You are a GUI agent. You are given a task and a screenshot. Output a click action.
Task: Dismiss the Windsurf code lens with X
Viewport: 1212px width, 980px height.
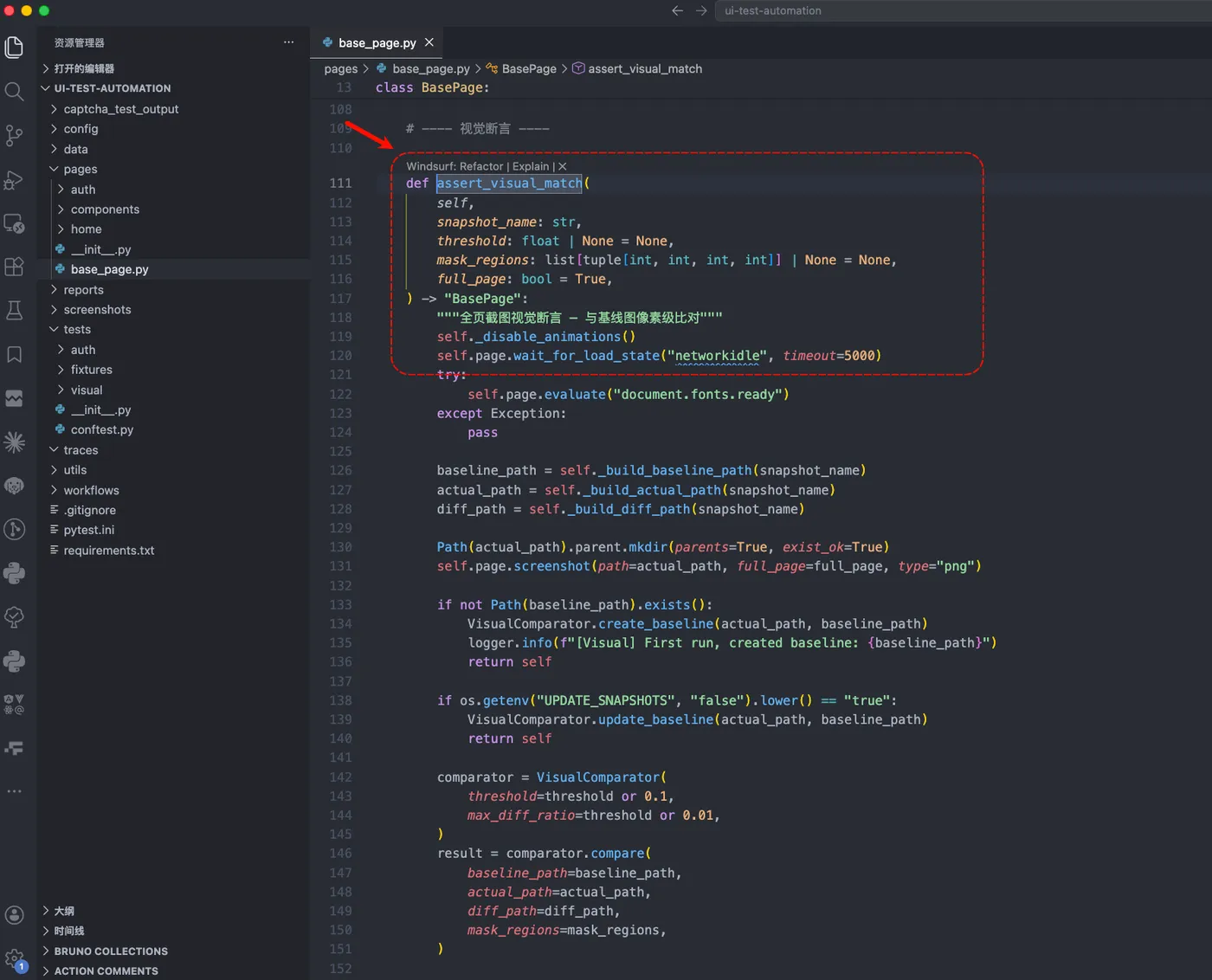click(x=563, y=166)
